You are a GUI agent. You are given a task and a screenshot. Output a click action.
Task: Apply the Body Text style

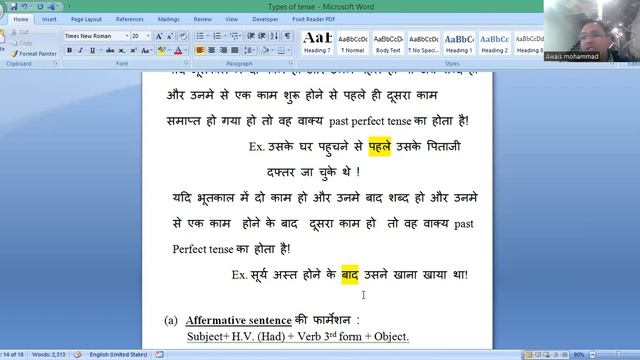[388, 43]
